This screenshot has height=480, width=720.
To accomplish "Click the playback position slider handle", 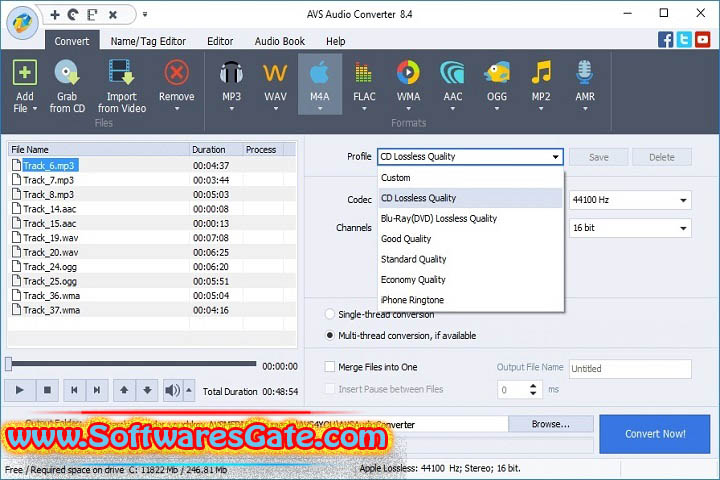I will coord(9,364).
